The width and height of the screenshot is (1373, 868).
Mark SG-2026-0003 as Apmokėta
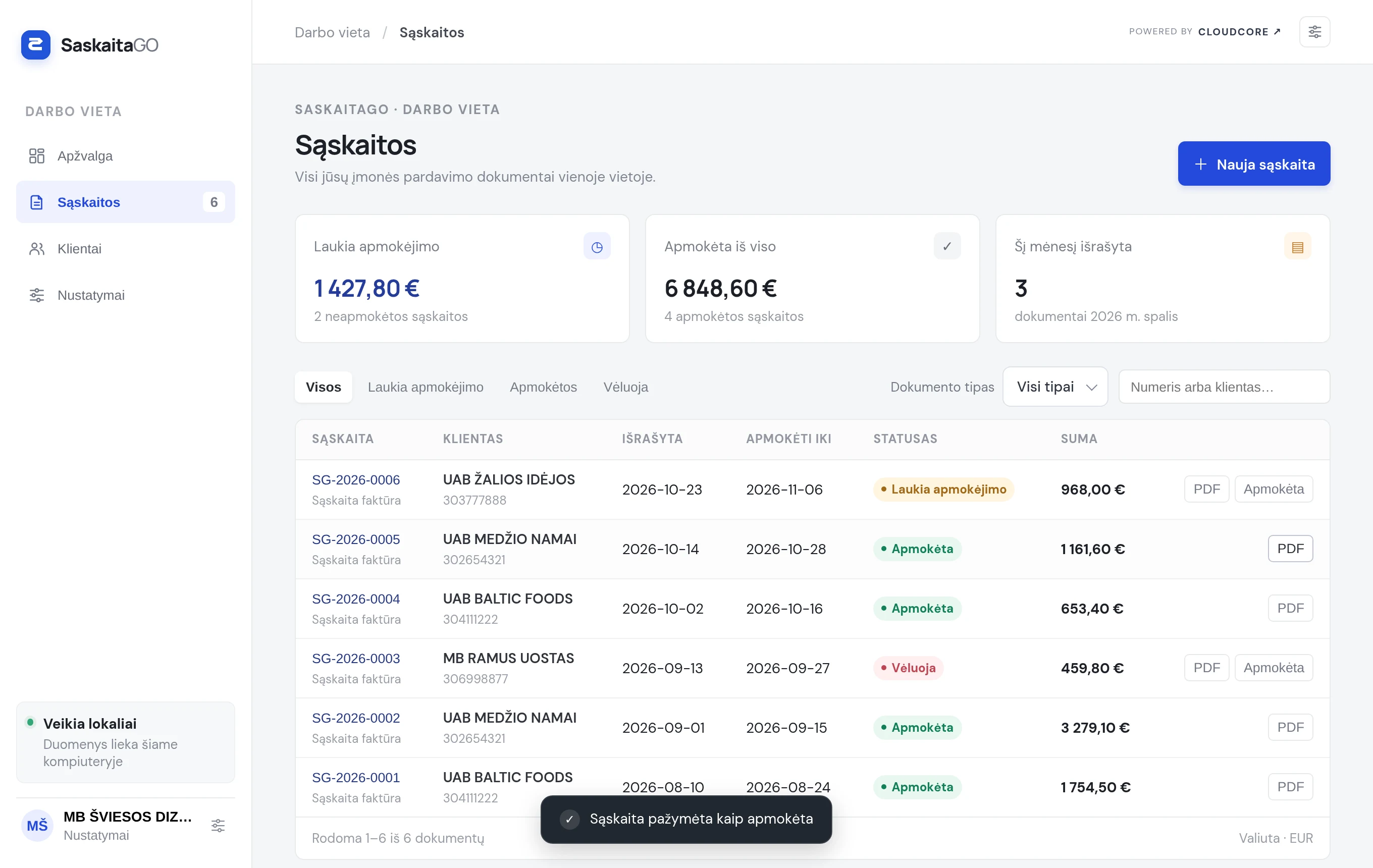click(1273, 667)
